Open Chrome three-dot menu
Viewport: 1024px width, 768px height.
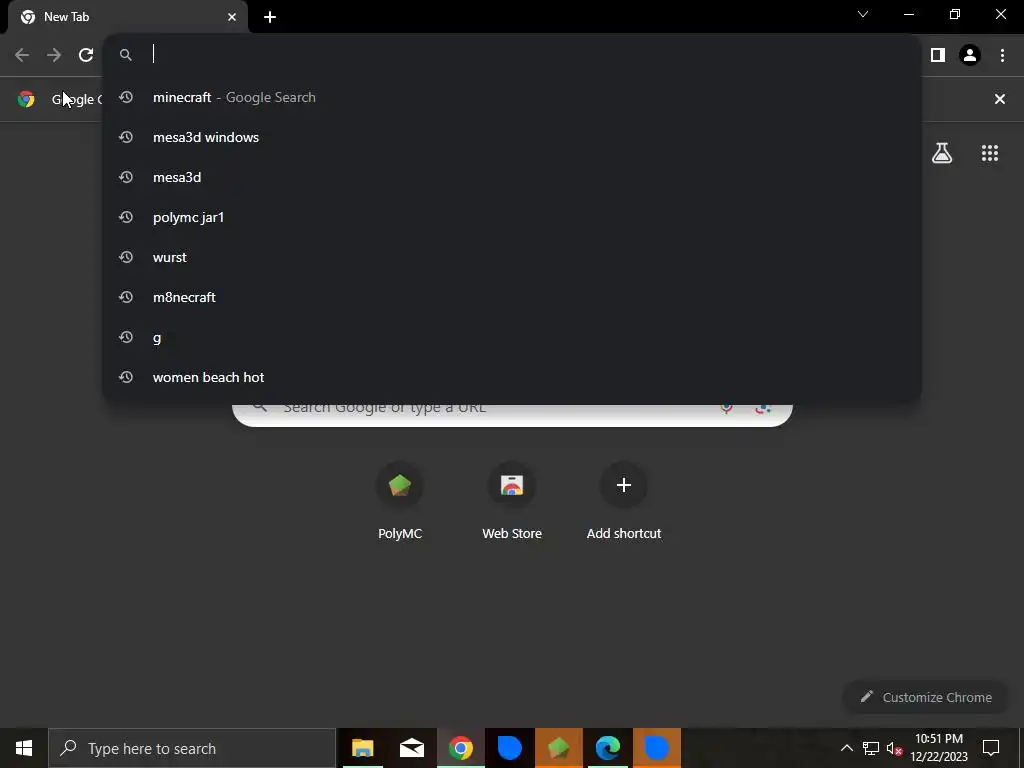point(1002,55)
